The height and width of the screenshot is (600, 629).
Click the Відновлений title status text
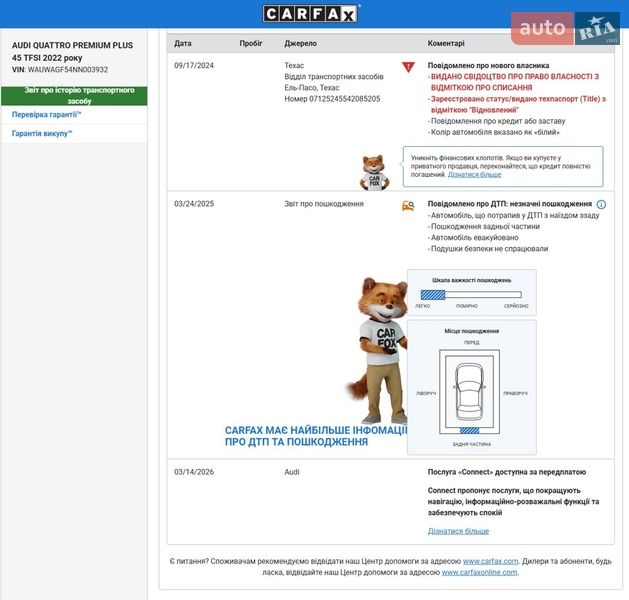pyautogui.click(x=517, y=104)
